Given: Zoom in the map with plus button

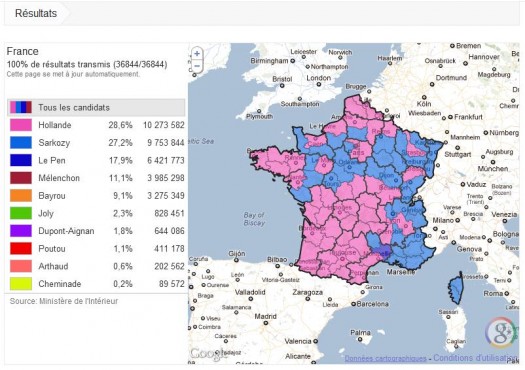Looking at the screenshot, I should tap(197, 54).
